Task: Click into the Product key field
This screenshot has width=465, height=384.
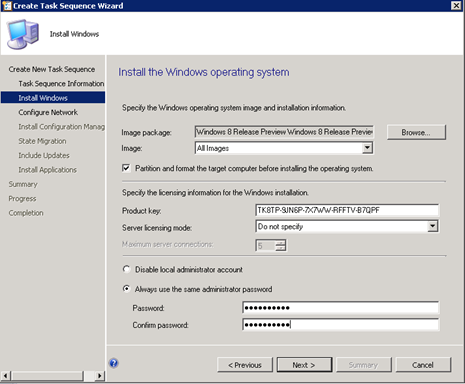Action: pyautogui.click(x=347, y=210)
